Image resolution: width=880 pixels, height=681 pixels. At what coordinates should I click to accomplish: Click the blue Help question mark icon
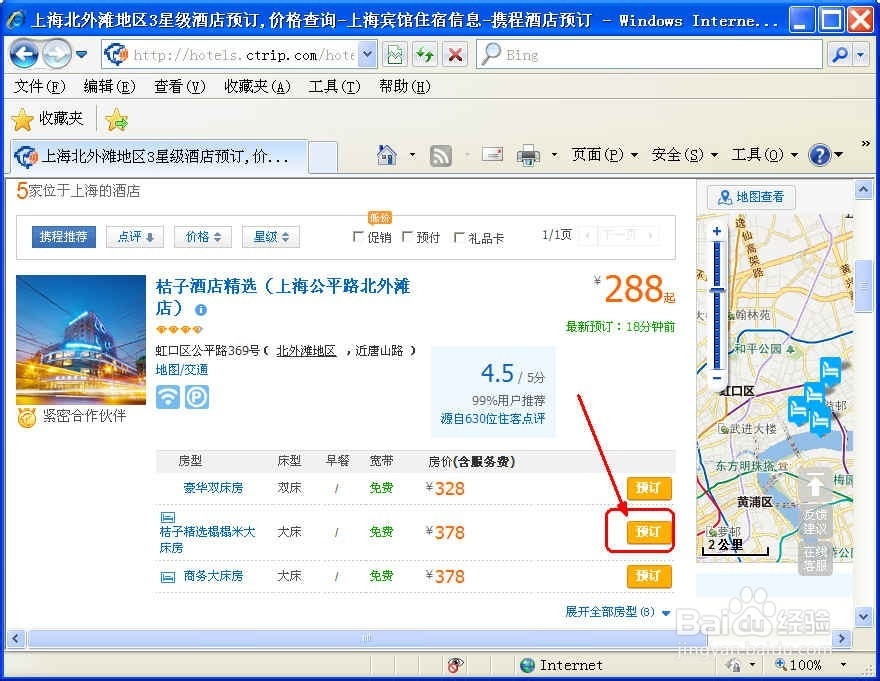[x=820, y=154]
